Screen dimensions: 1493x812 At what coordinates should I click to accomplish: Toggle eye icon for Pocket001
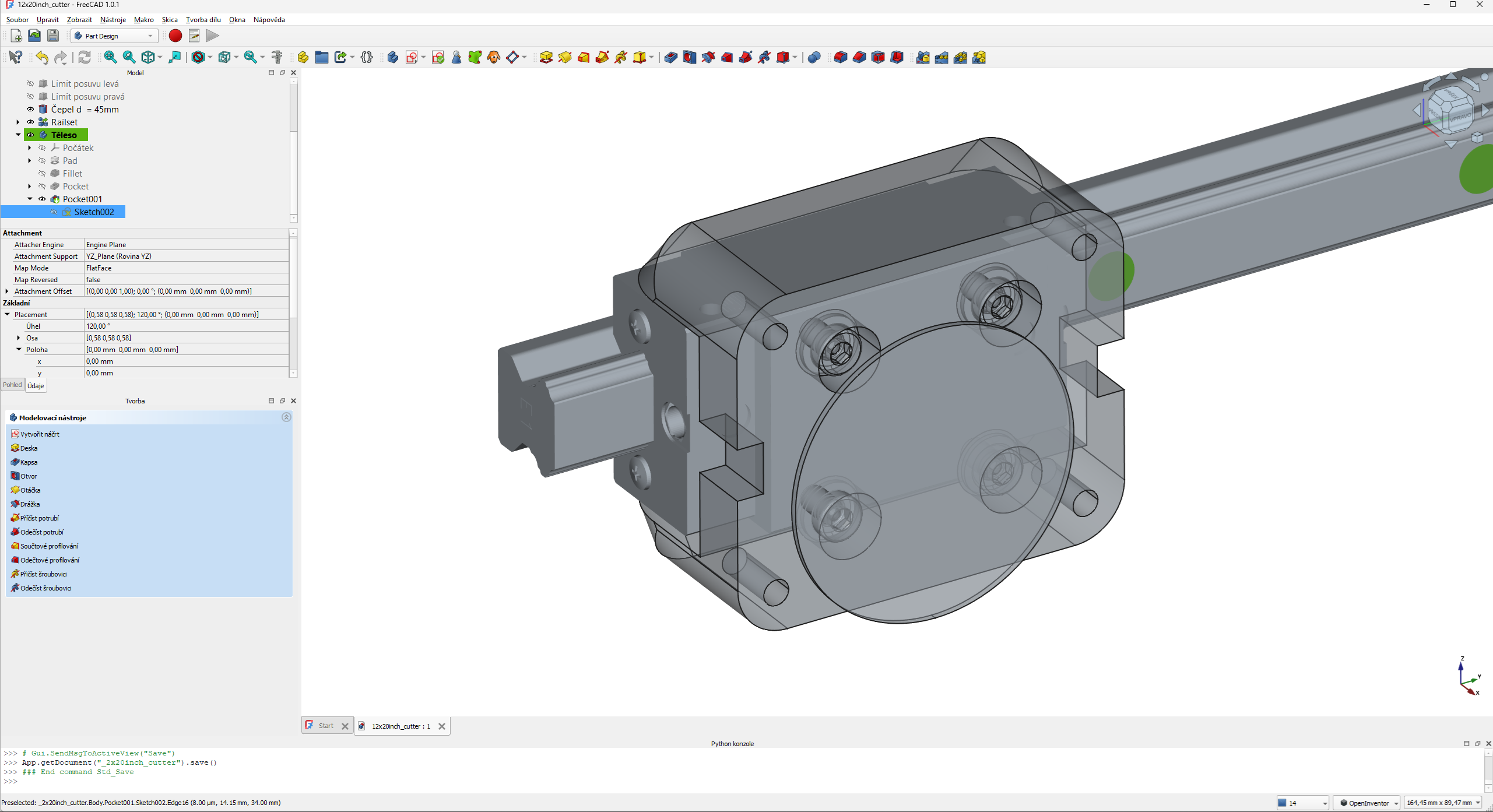42,199
